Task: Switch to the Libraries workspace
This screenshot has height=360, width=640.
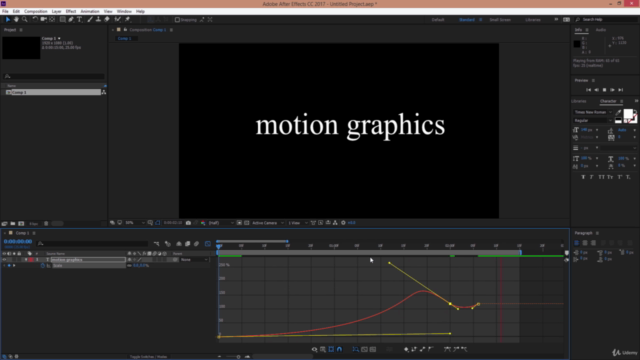Action: click(533, 20)
